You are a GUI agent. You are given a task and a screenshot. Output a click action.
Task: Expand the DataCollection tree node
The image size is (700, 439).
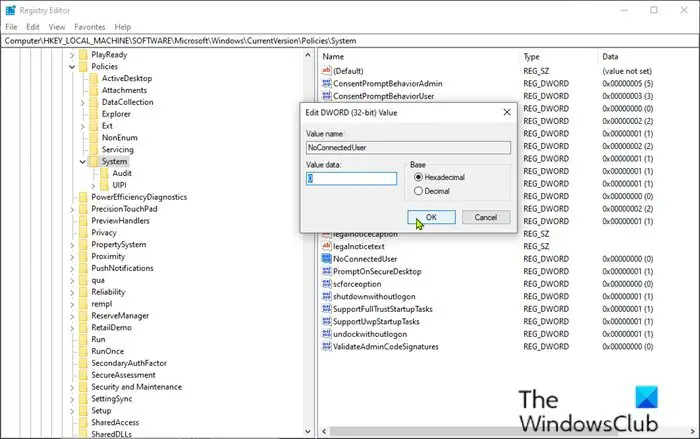point(83,102)
